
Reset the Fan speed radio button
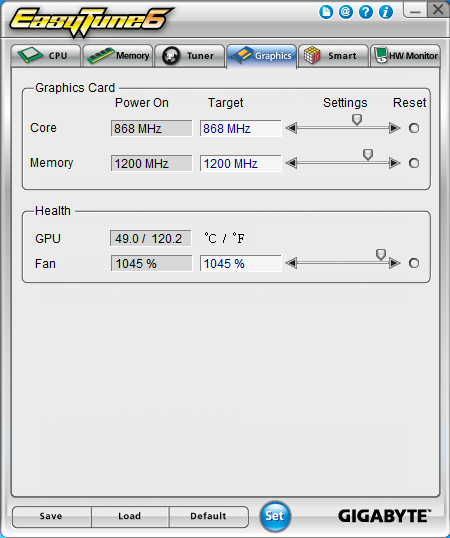tap(414, 263)
